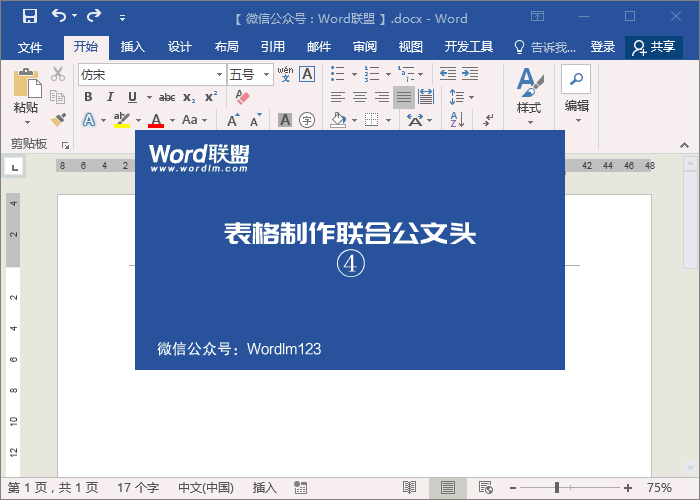This screenshot has width=700, height=500.
Task: Toggle Italic formatting
Action: click(x=110, y=97)
